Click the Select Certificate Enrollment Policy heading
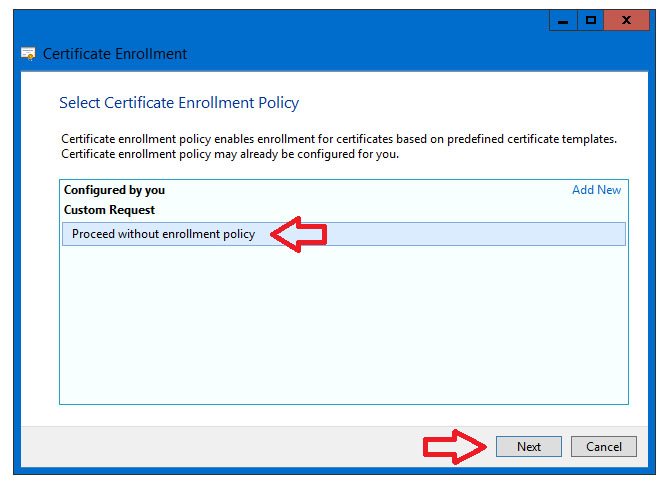Image resolution: width=670 pixels, height=483 pixels. point(179,103)
